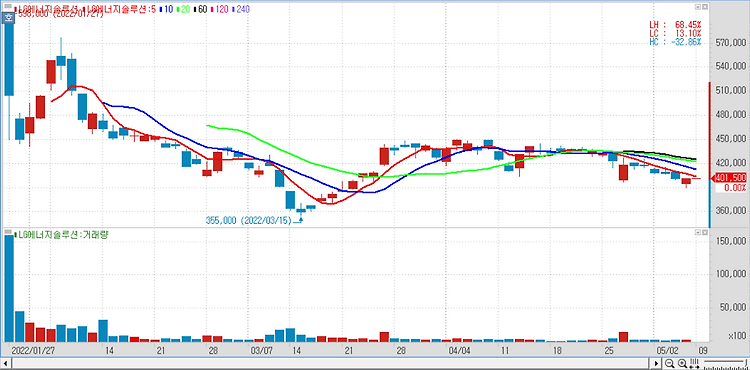This screenshot has height=370, width=750.
Task: Select the 10-day moving average legend
Action: coord(166,9)
